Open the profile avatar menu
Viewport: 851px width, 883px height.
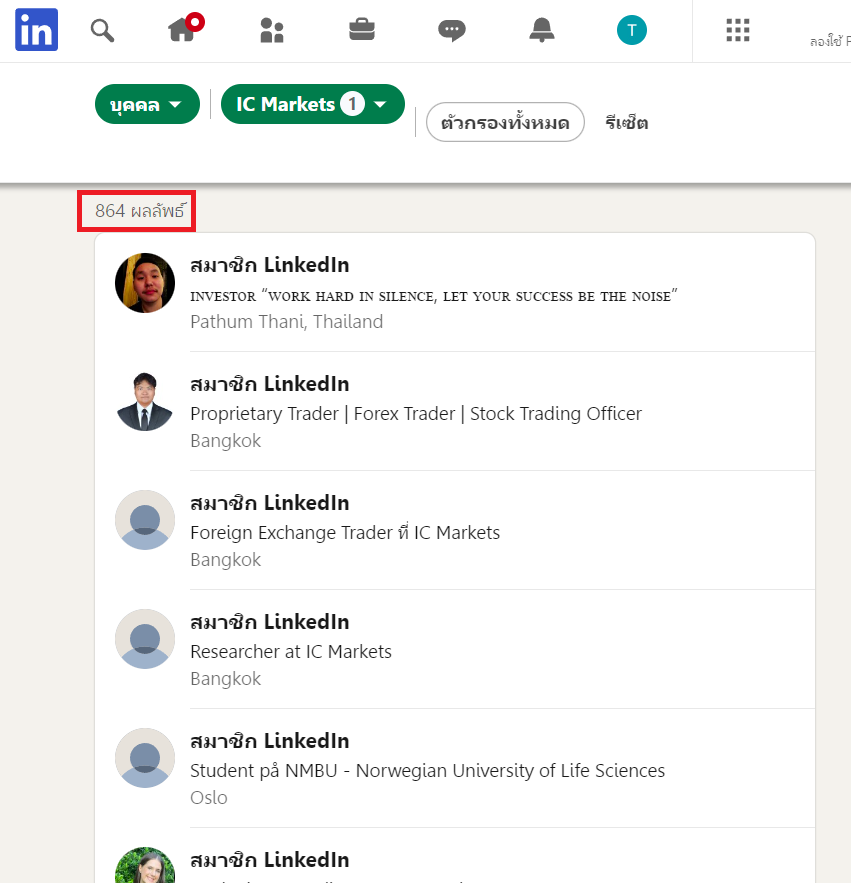click(632, 31)
